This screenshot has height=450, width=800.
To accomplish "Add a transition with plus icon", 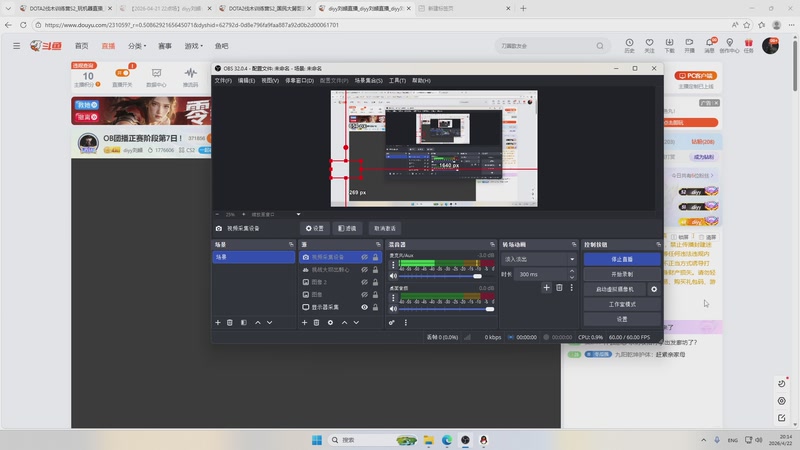I will pos(546,288).
